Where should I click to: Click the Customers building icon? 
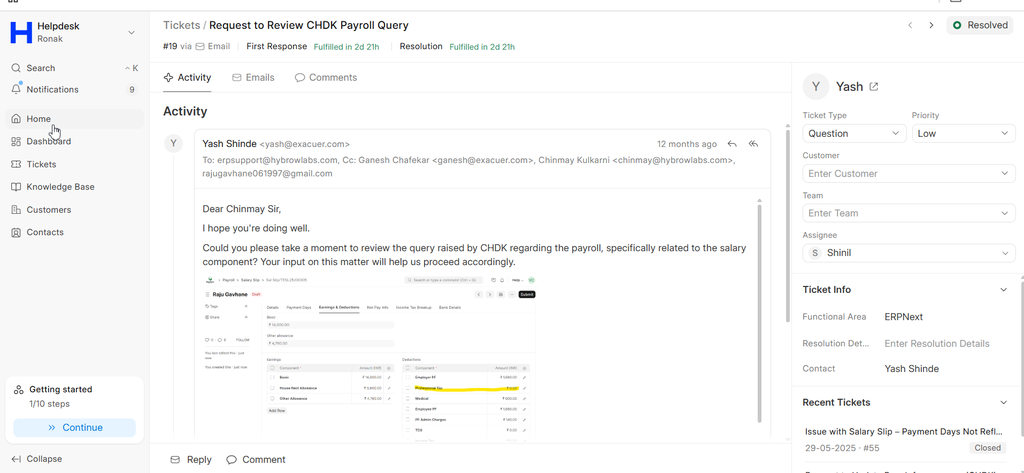pos(16,210)
